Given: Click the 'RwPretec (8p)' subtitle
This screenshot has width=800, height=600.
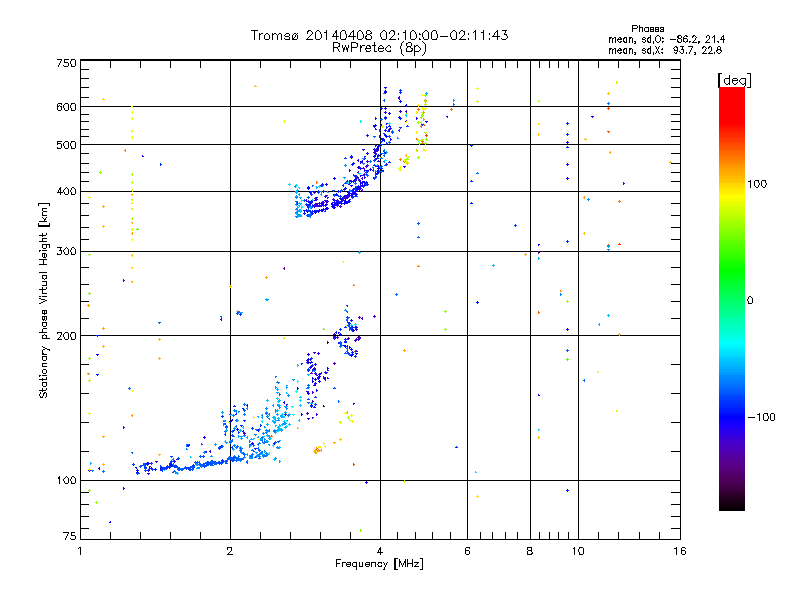Looking at the screenshot, I should coord(379,48).
